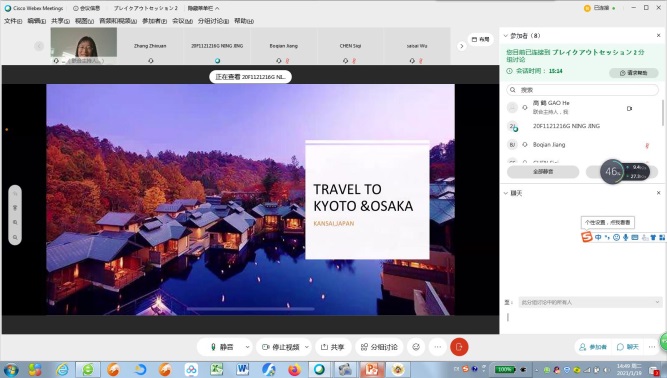Open the 文件 menu

[x=13, y=21]
